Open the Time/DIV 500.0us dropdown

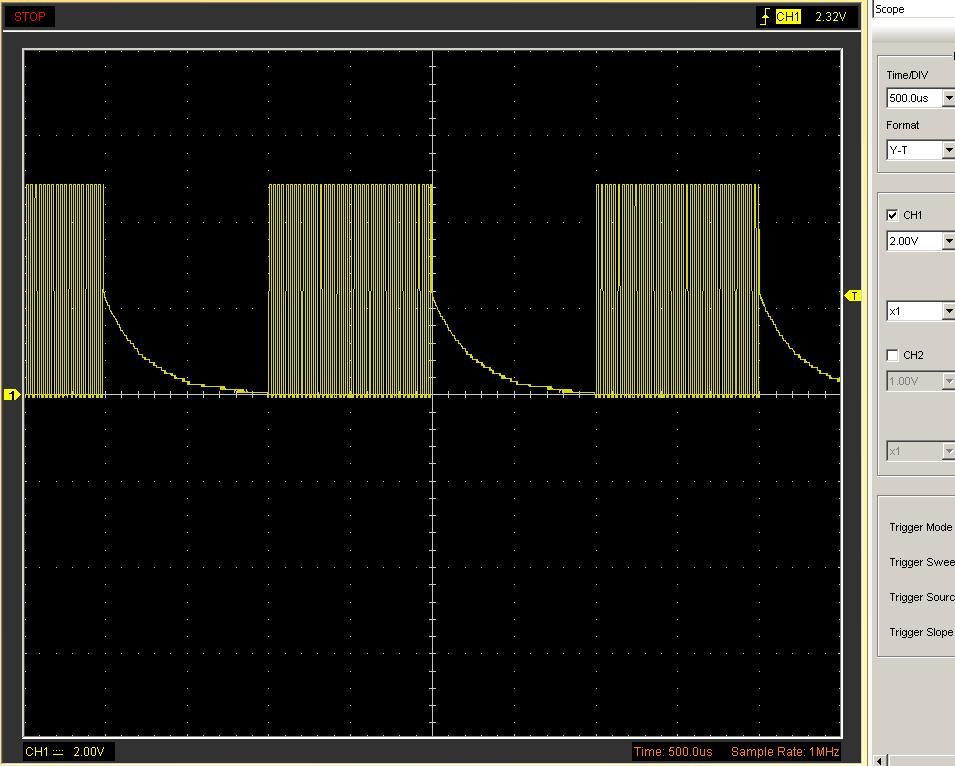point(948,98)
